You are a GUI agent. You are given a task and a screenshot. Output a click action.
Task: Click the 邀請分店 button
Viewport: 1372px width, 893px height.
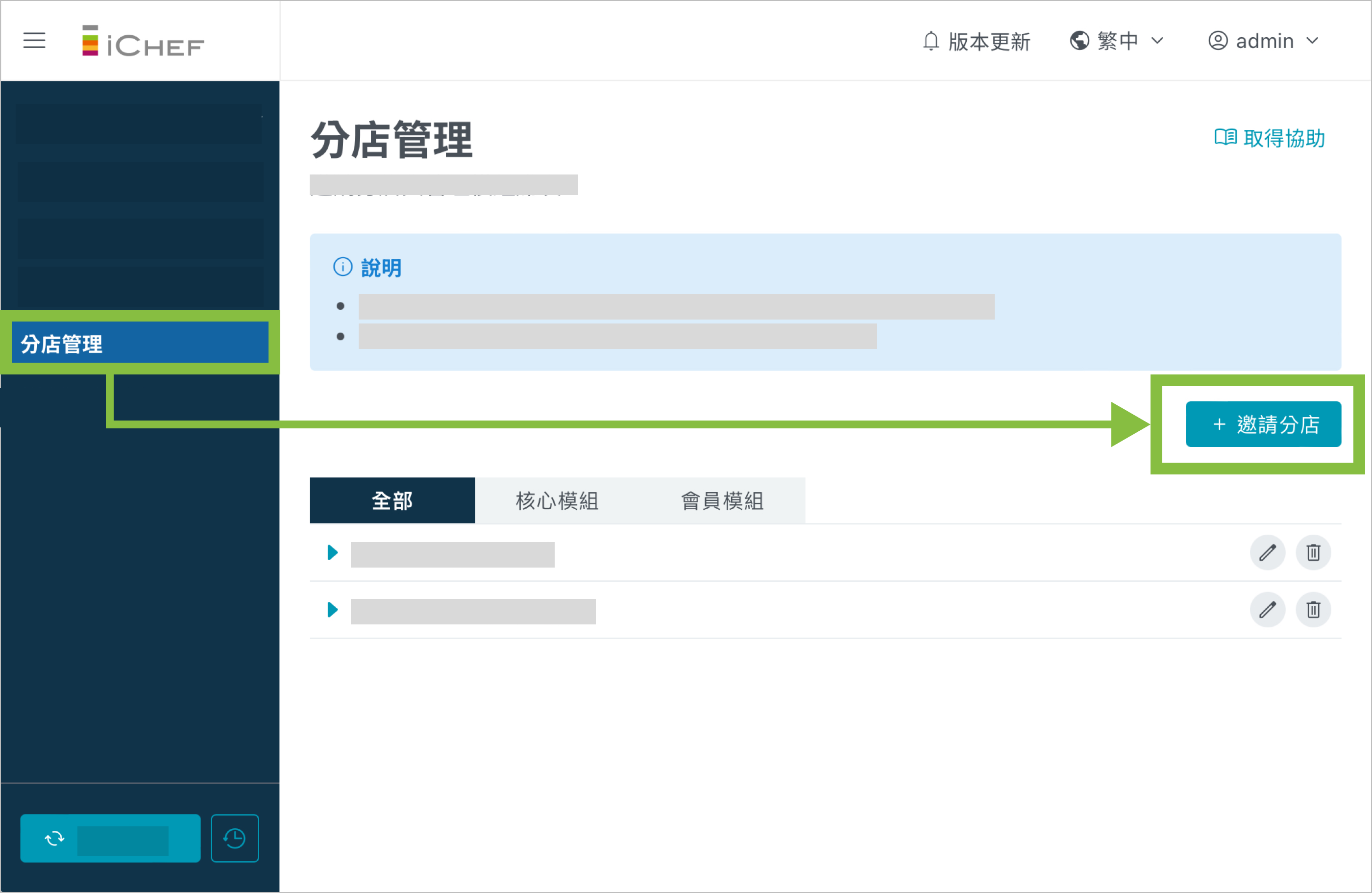[1263, 424]
